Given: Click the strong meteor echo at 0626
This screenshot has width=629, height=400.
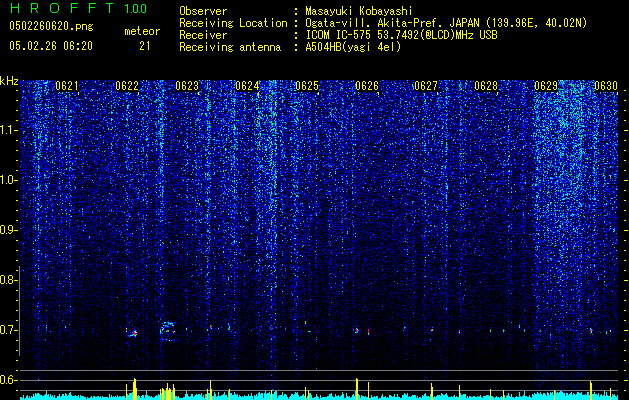Looking at the screenshot, I should coord(356,330).
